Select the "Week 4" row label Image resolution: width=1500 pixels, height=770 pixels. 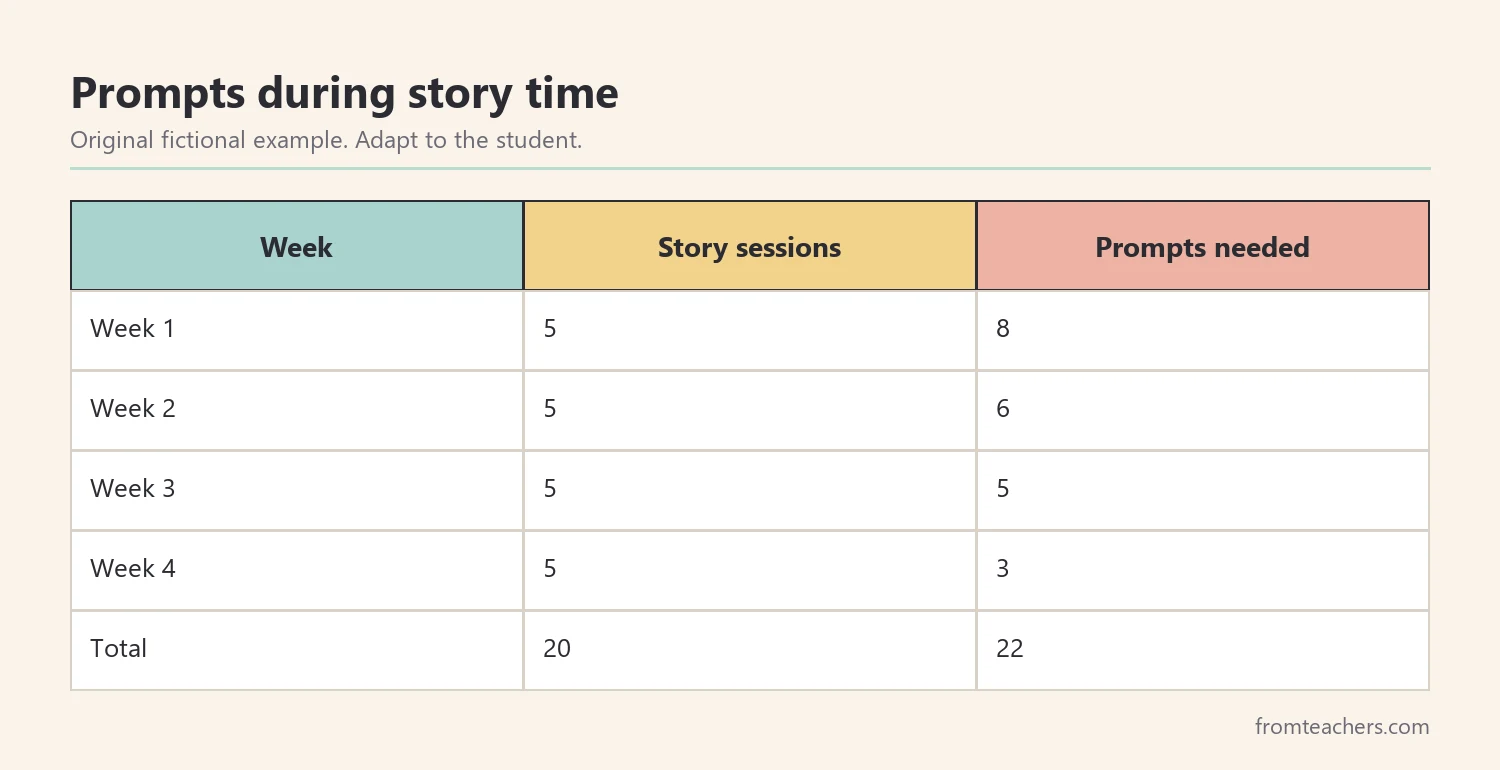[132, 569]
